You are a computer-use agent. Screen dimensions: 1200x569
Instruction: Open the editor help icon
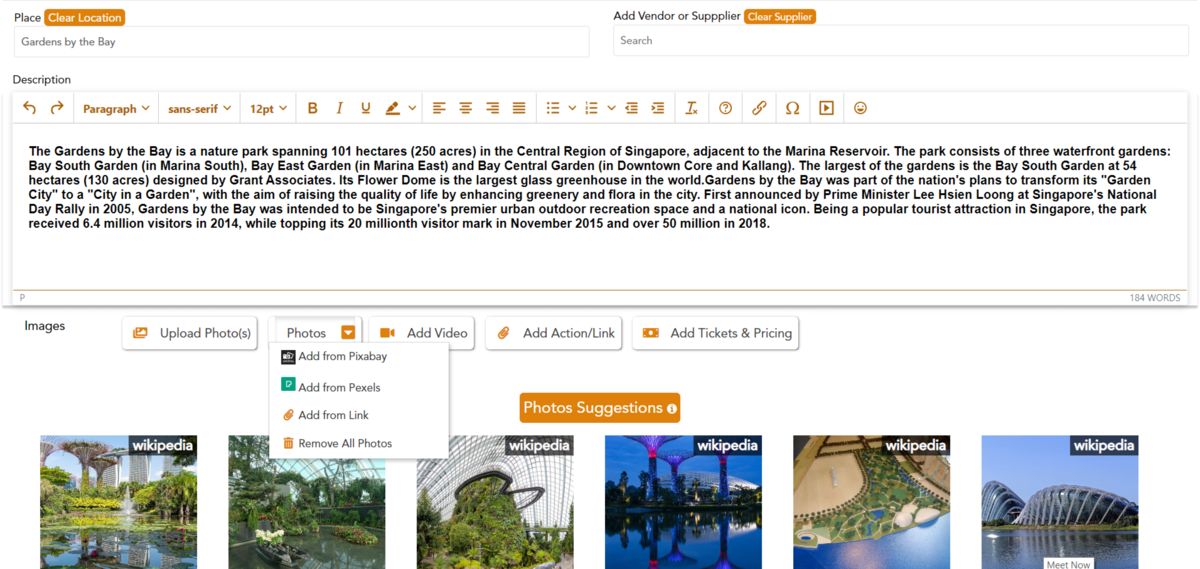tap(726, 108)
